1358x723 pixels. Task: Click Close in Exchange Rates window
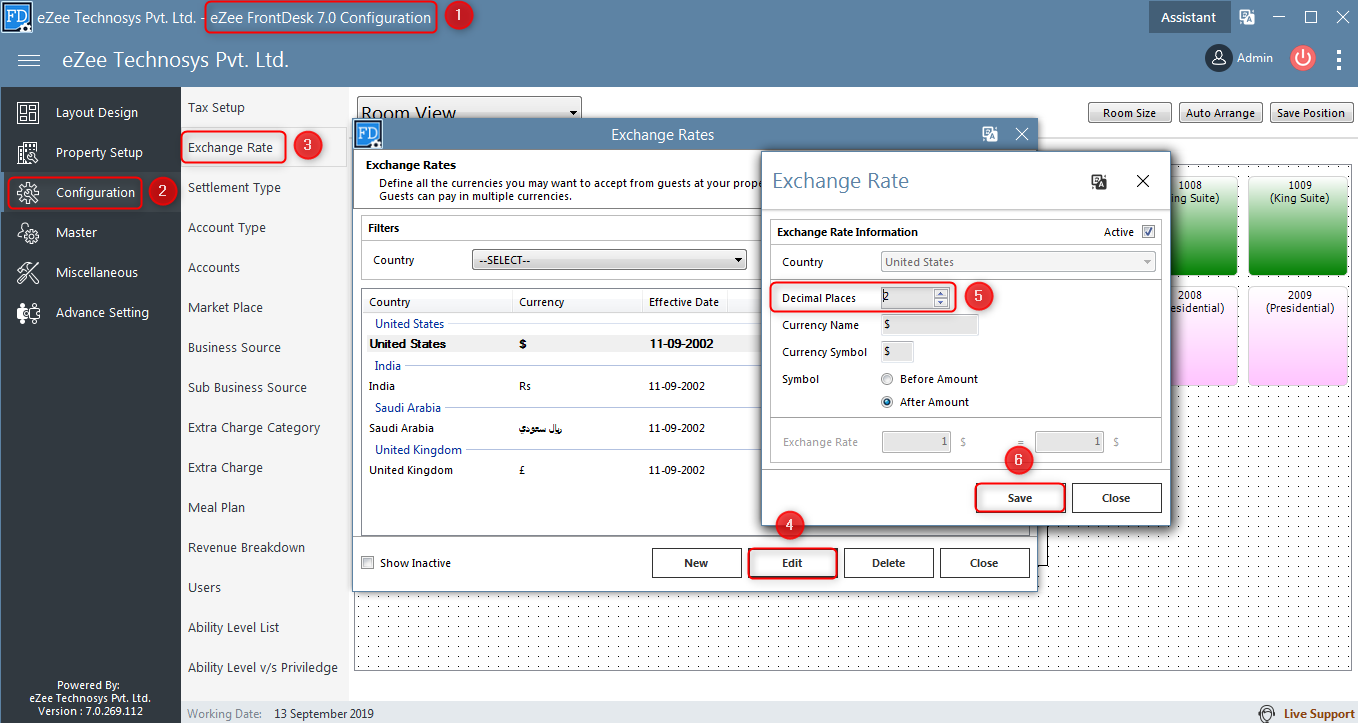pos(984,563)
